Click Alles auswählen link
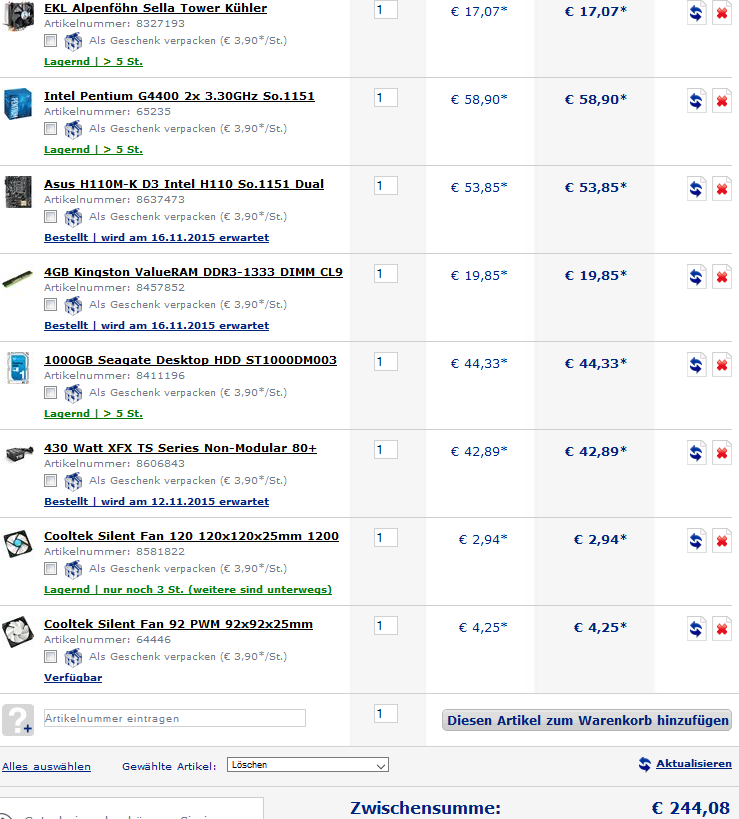This screenshot has height=819, width=739. coord(46,767)
